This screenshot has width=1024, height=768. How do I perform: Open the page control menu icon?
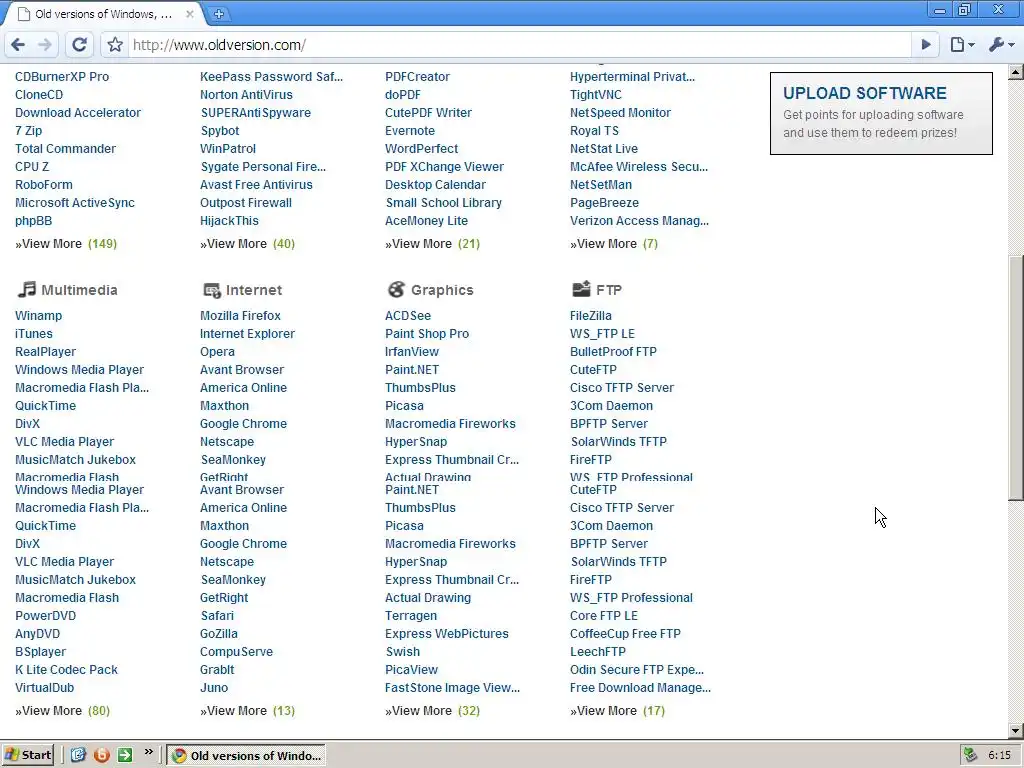[962, 44]
